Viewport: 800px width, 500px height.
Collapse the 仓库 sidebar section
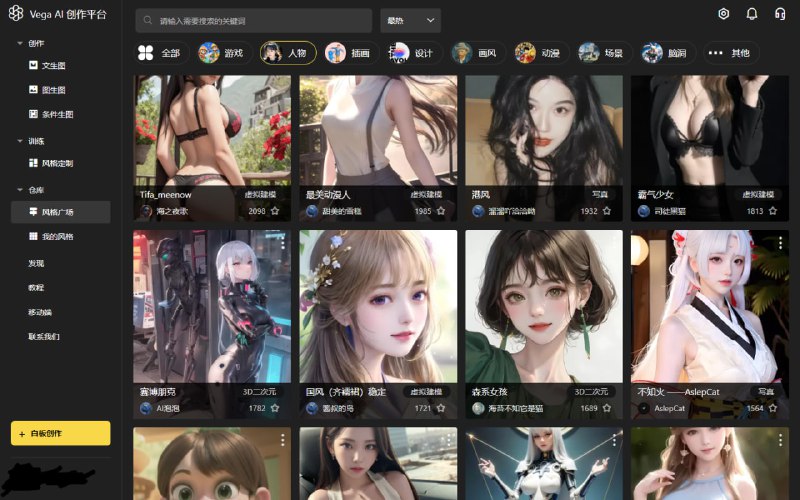click(20, 190)
